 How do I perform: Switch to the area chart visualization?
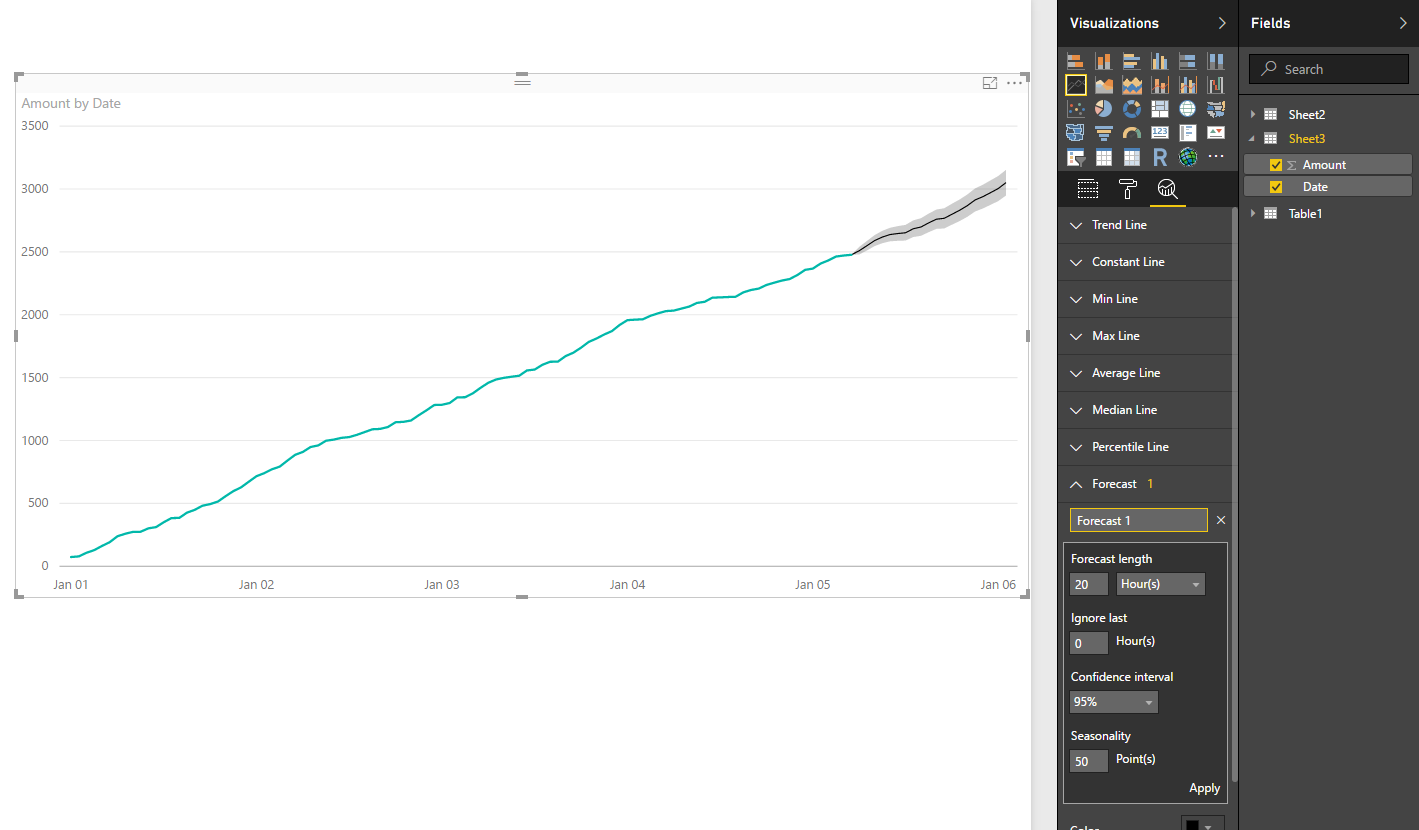(1104, 85)
